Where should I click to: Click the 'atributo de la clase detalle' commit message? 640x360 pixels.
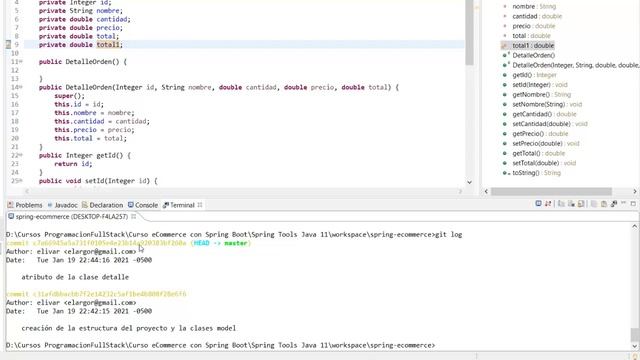[x=75, y=277]
